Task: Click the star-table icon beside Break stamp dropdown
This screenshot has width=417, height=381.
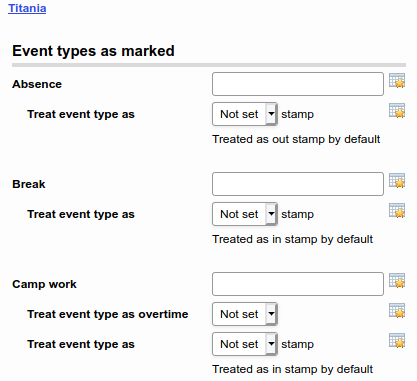Action: [x=397, y=211]
